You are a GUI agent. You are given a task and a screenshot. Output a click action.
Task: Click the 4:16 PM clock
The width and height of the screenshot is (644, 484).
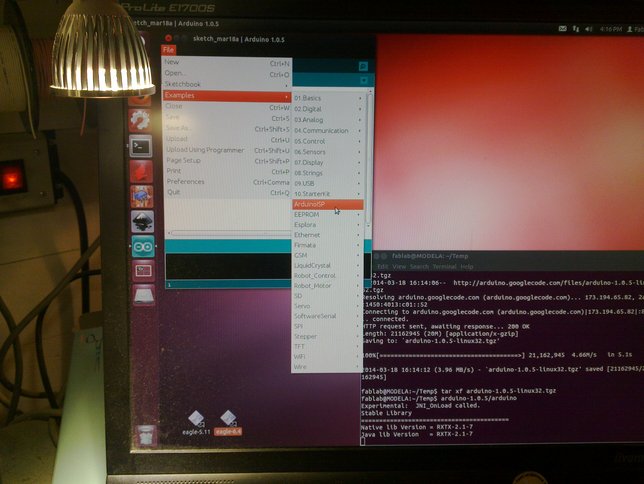pos(611,29)
